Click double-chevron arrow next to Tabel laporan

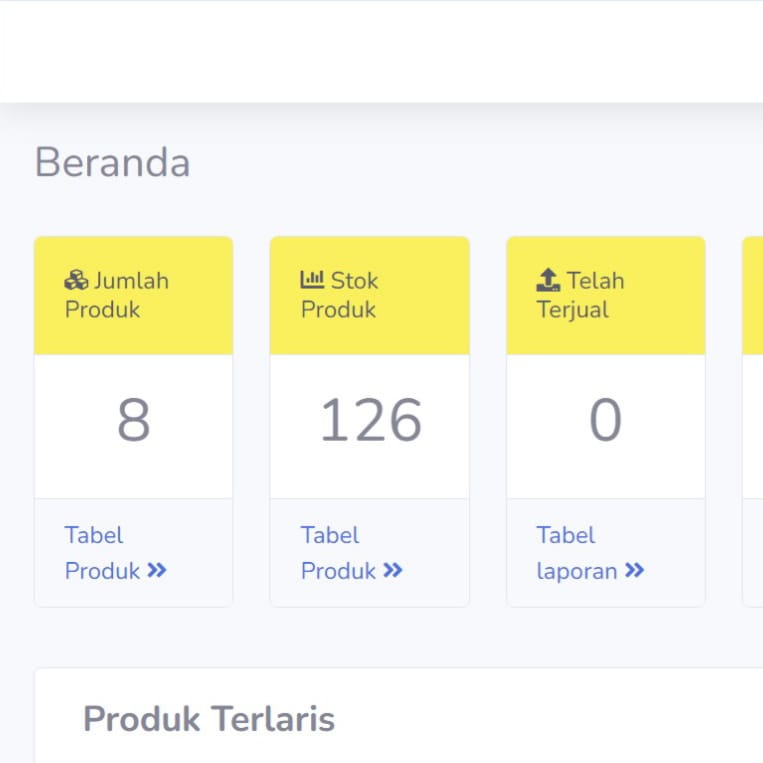pos(634,571)
